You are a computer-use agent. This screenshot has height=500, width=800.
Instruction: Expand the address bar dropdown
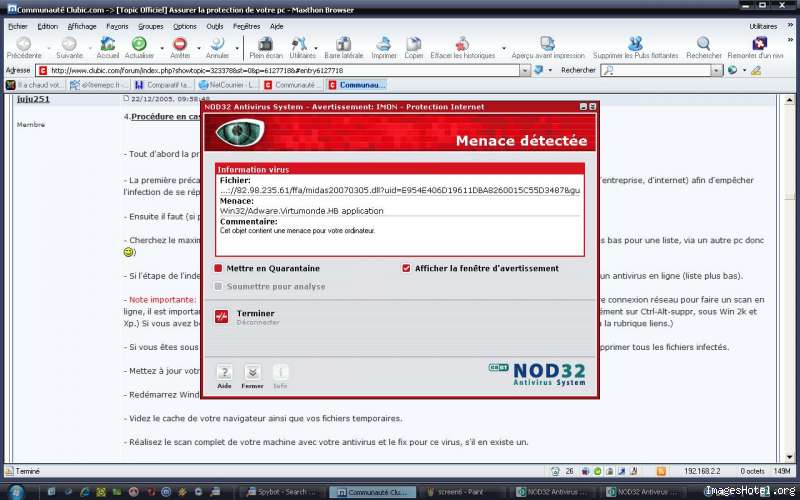525,70
